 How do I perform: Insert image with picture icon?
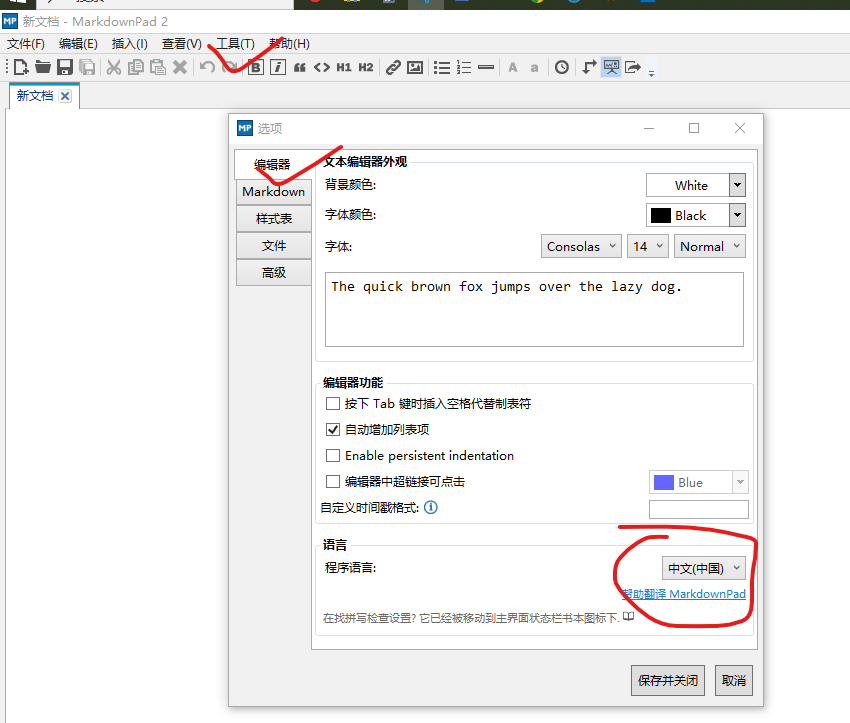[x=415, y=67]
